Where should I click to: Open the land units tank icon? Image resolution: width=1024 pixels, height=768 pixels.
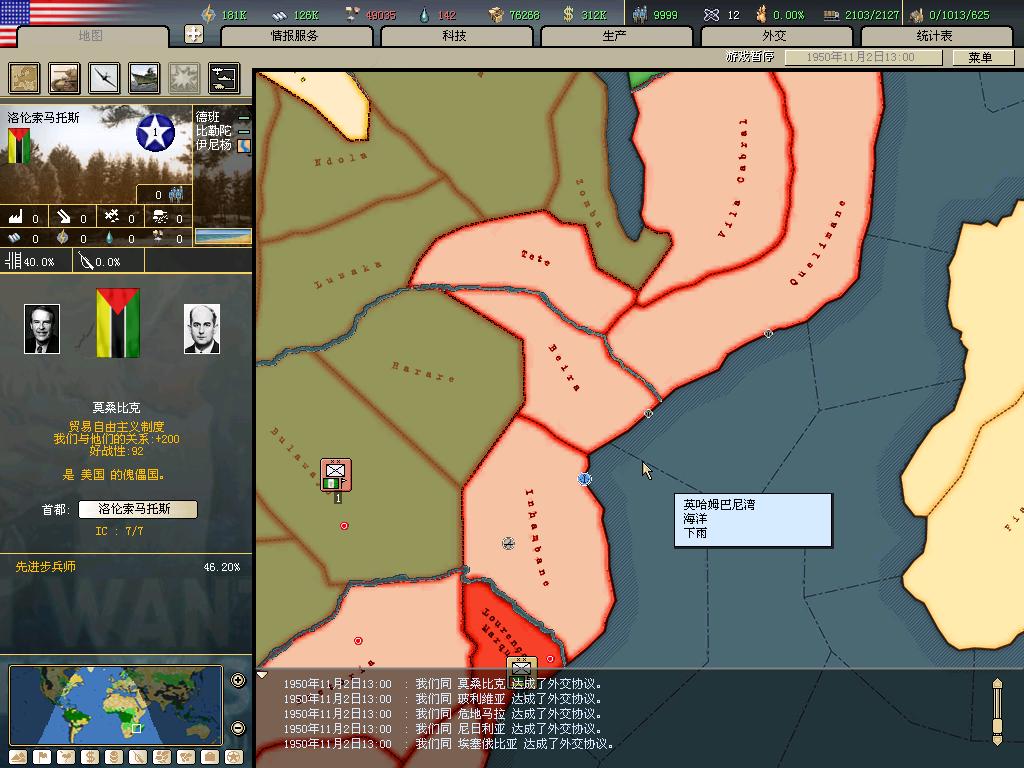pyautogui.click(x=64, y=78)
